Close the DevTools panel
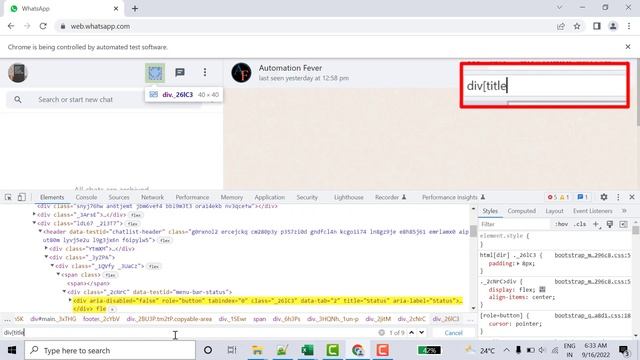Image resolution: width=640 pixels, height=360 pixels. pos(632,197)
